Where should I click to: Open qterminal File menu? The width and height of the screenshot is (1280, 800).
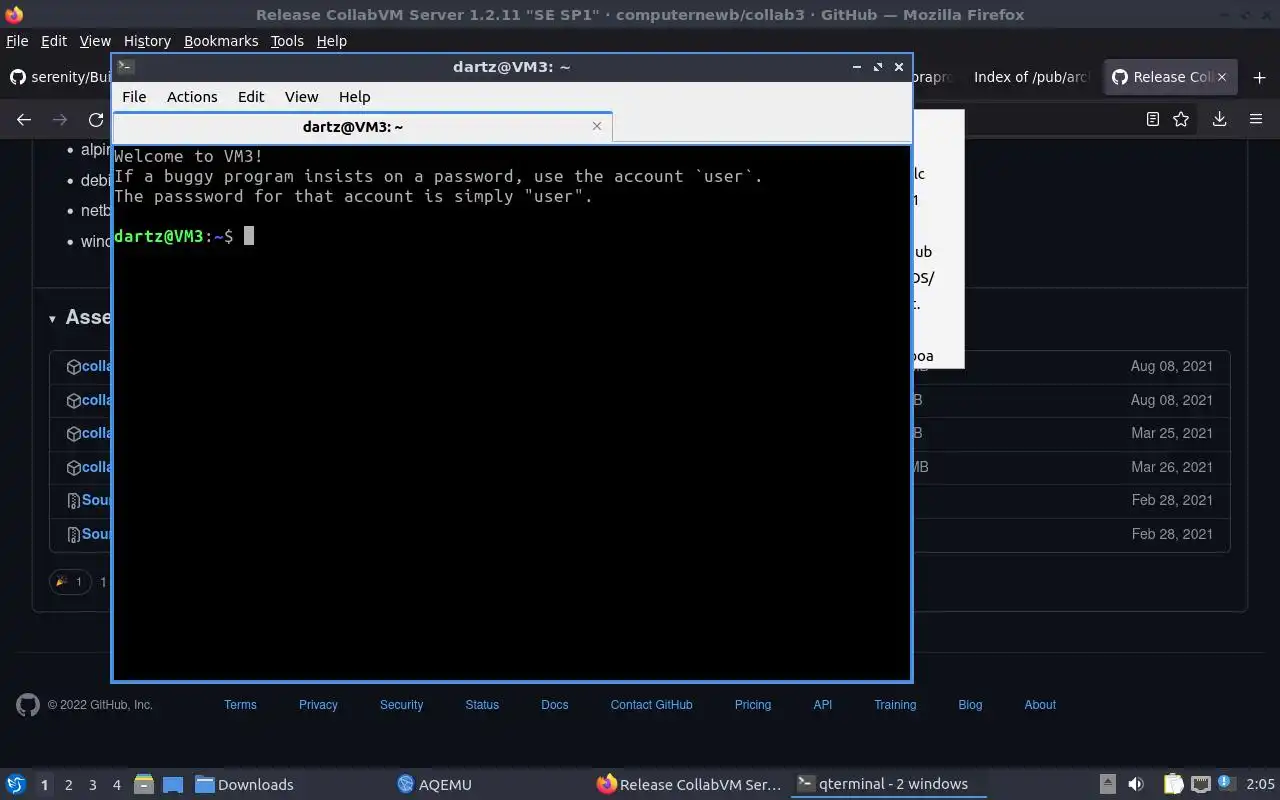(x=134, y=97)
